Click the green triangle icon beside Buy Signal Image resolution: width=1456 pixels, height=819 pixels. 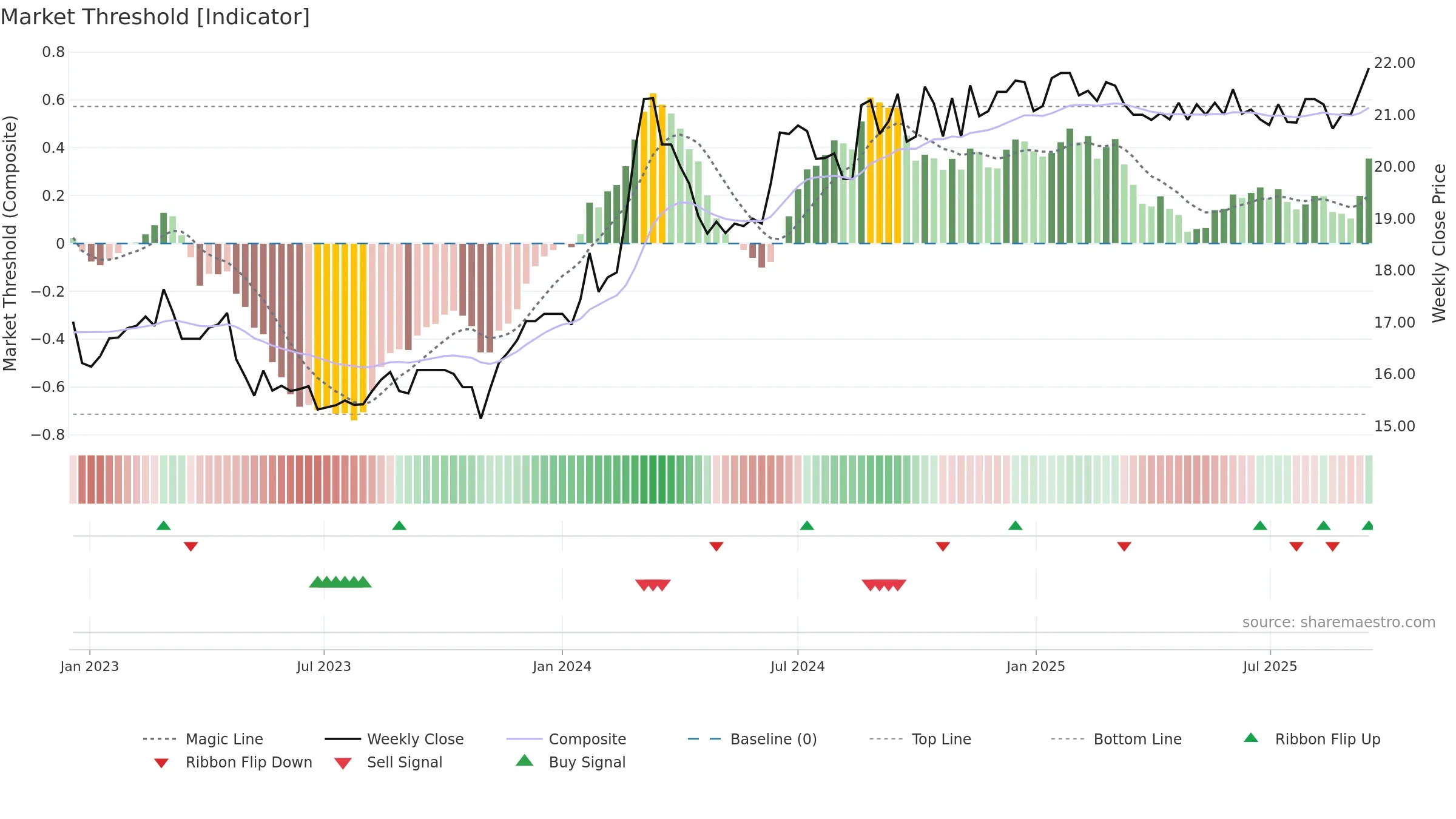[x=525, y=760]
